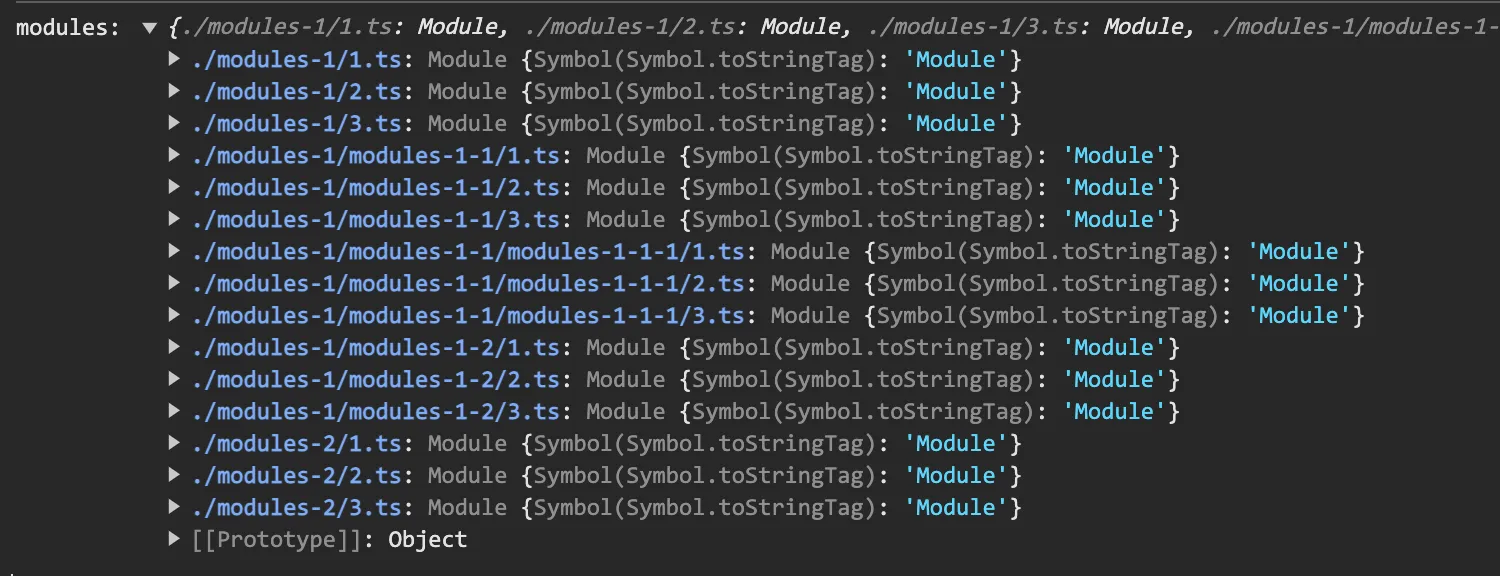1500x576 pixels.
Task: Collapse the modules object root arrow
Action: click(x=150, y=28)
